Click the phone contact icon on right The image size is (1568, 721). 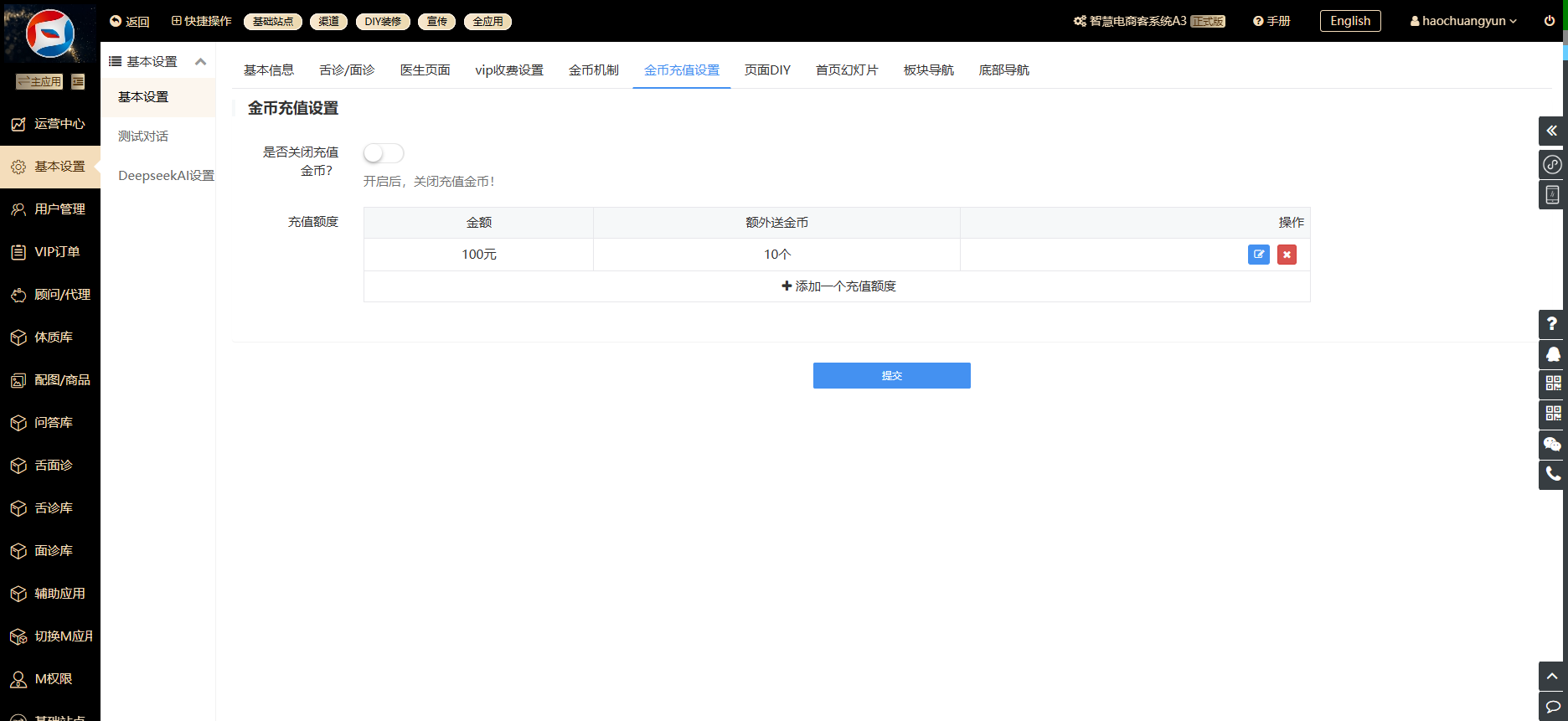pos(1552,474)
